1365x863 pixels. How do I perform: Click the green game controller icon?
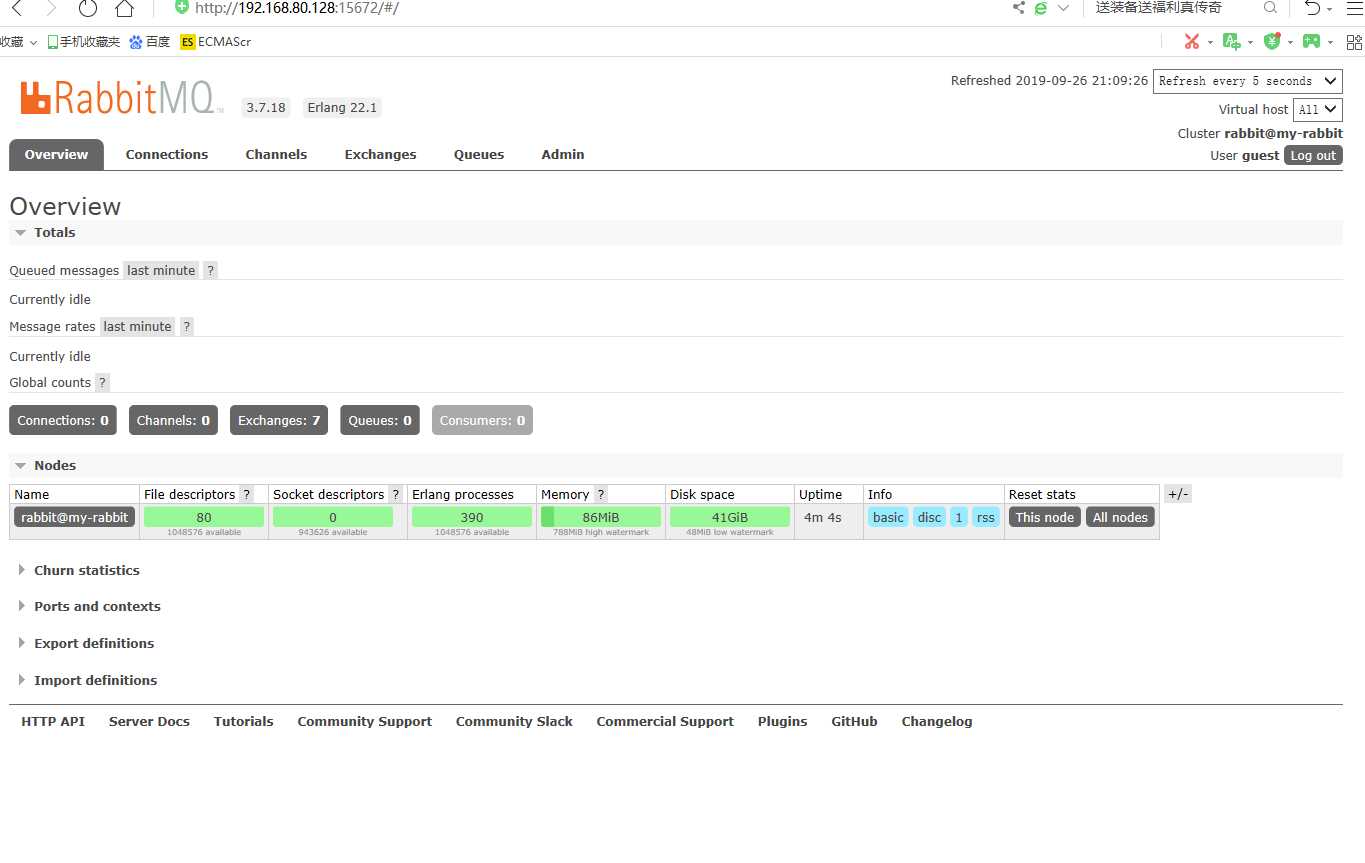tap(1311, 41)
